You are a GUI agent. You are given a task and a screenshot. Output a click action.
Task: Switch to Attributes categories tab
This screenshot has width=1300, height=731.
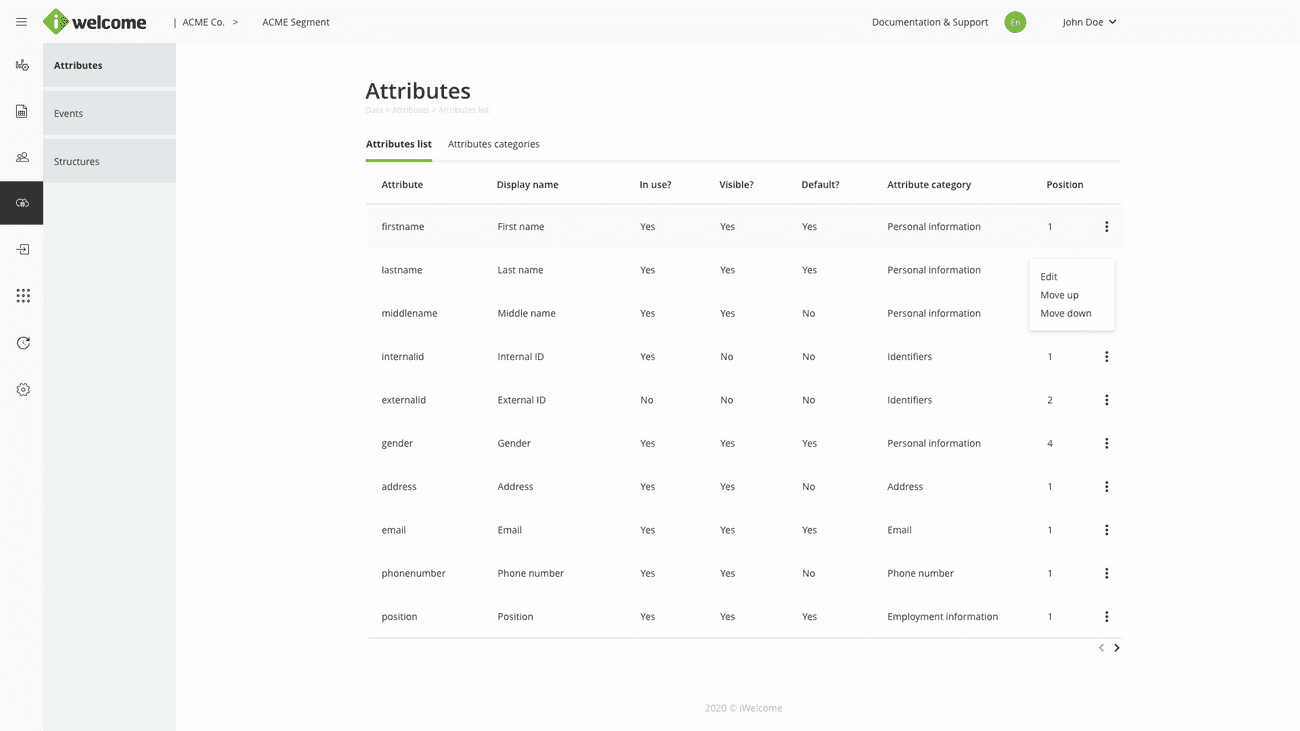tap(493, 144)
